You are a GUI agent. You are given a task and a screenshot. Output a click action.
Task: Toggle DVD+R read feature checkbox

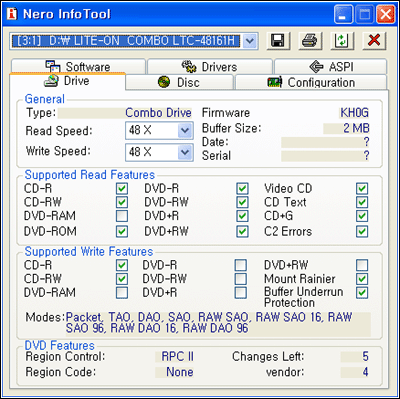242,216
